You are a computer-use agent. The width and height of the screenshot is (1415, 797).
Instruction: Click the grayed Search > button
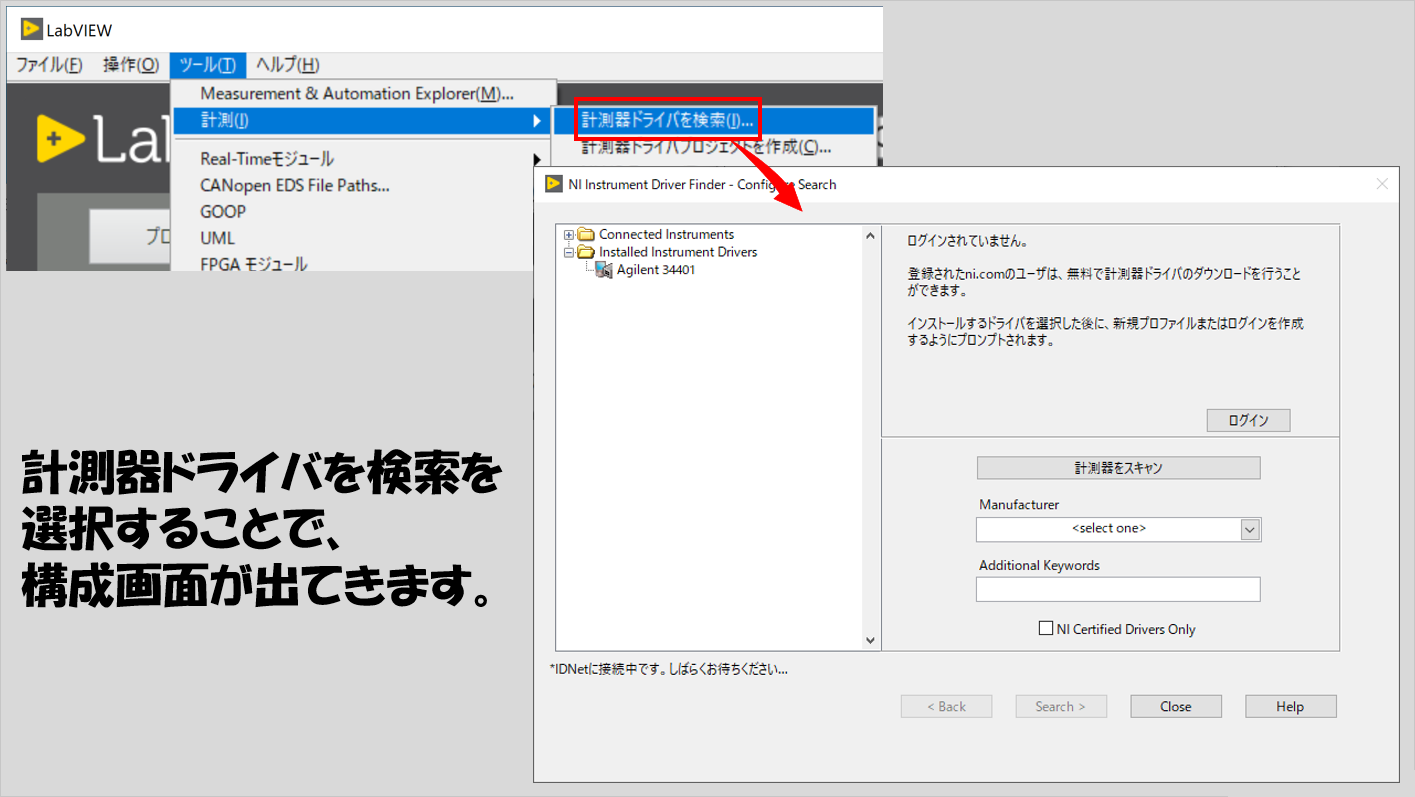1061,707
